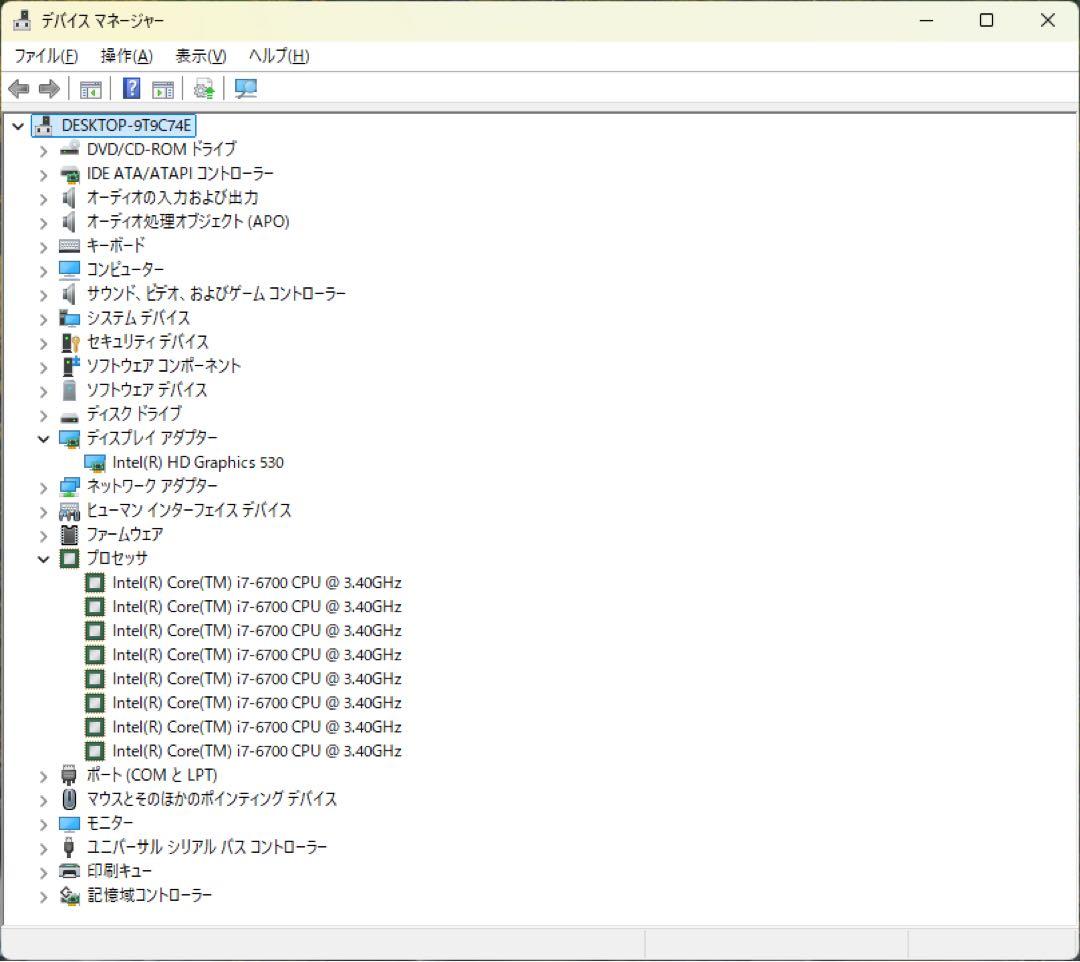
Task: Open Help using the question mark icon
Action: click(x=131, y=89)
